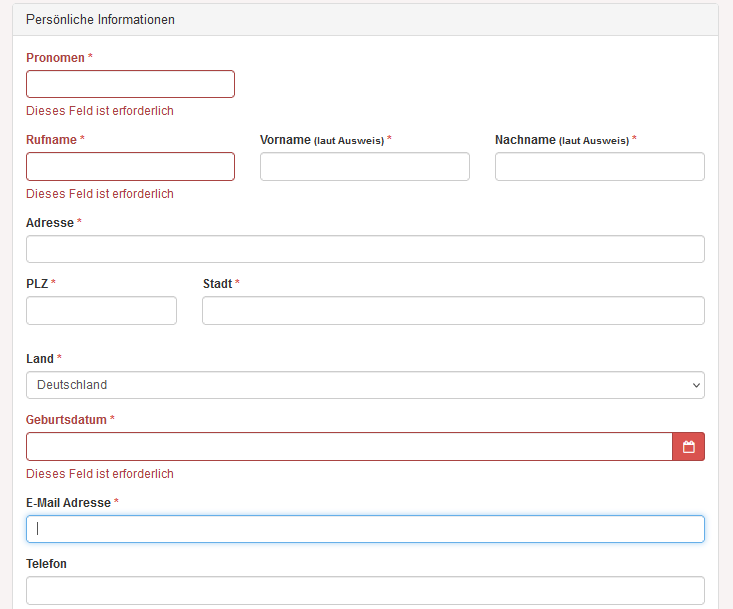Click the Land field label
Screen dimensions: 733x609
[x=40, y=359]
